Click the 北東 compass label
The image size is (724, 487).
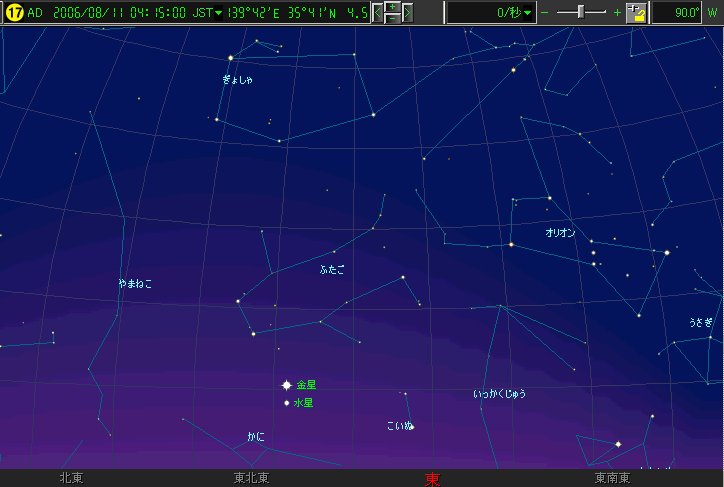tap(71, 479)
